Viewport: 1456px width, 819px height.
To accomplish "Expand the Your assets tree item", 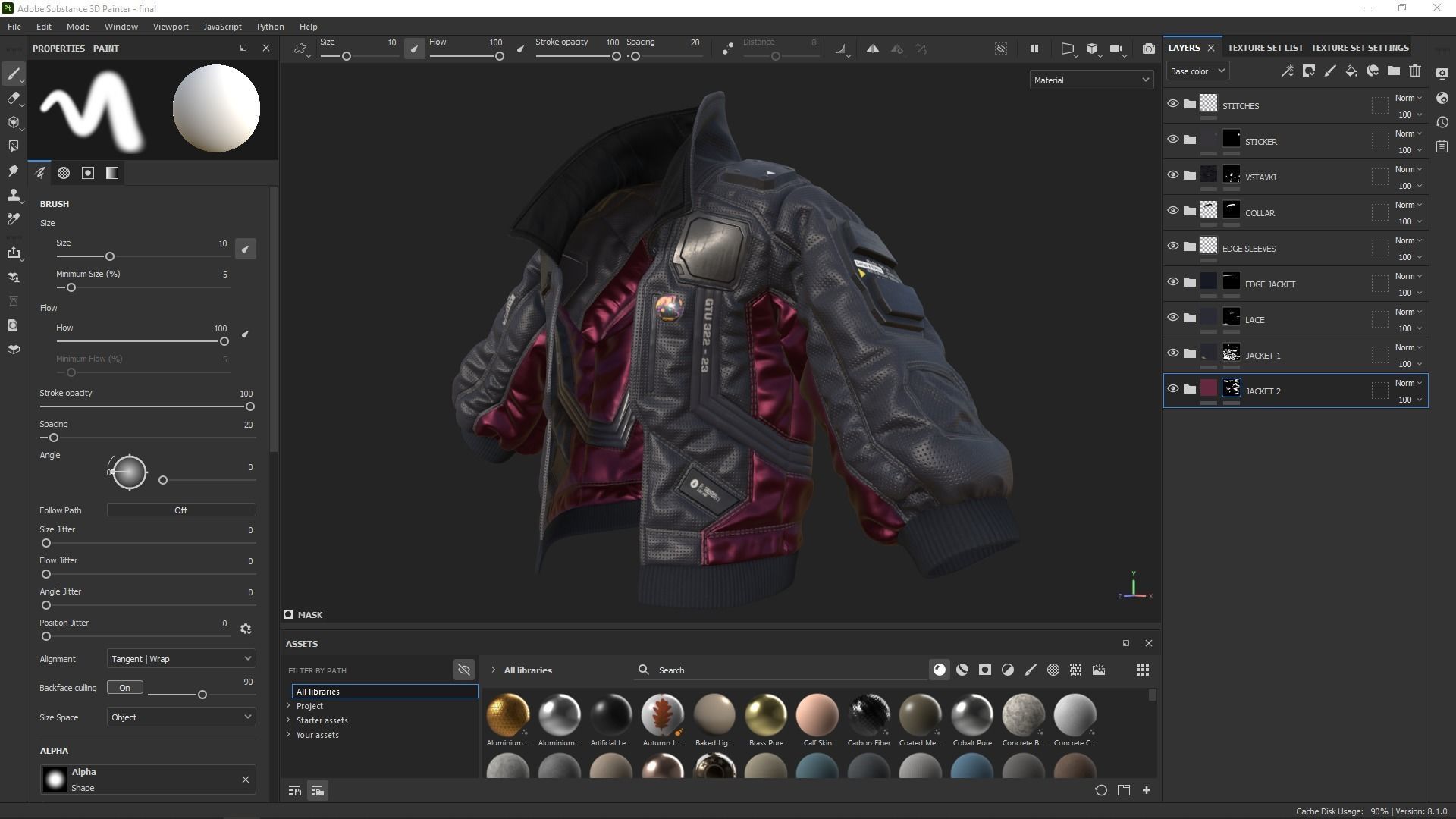I will click(x=289, y=735).
